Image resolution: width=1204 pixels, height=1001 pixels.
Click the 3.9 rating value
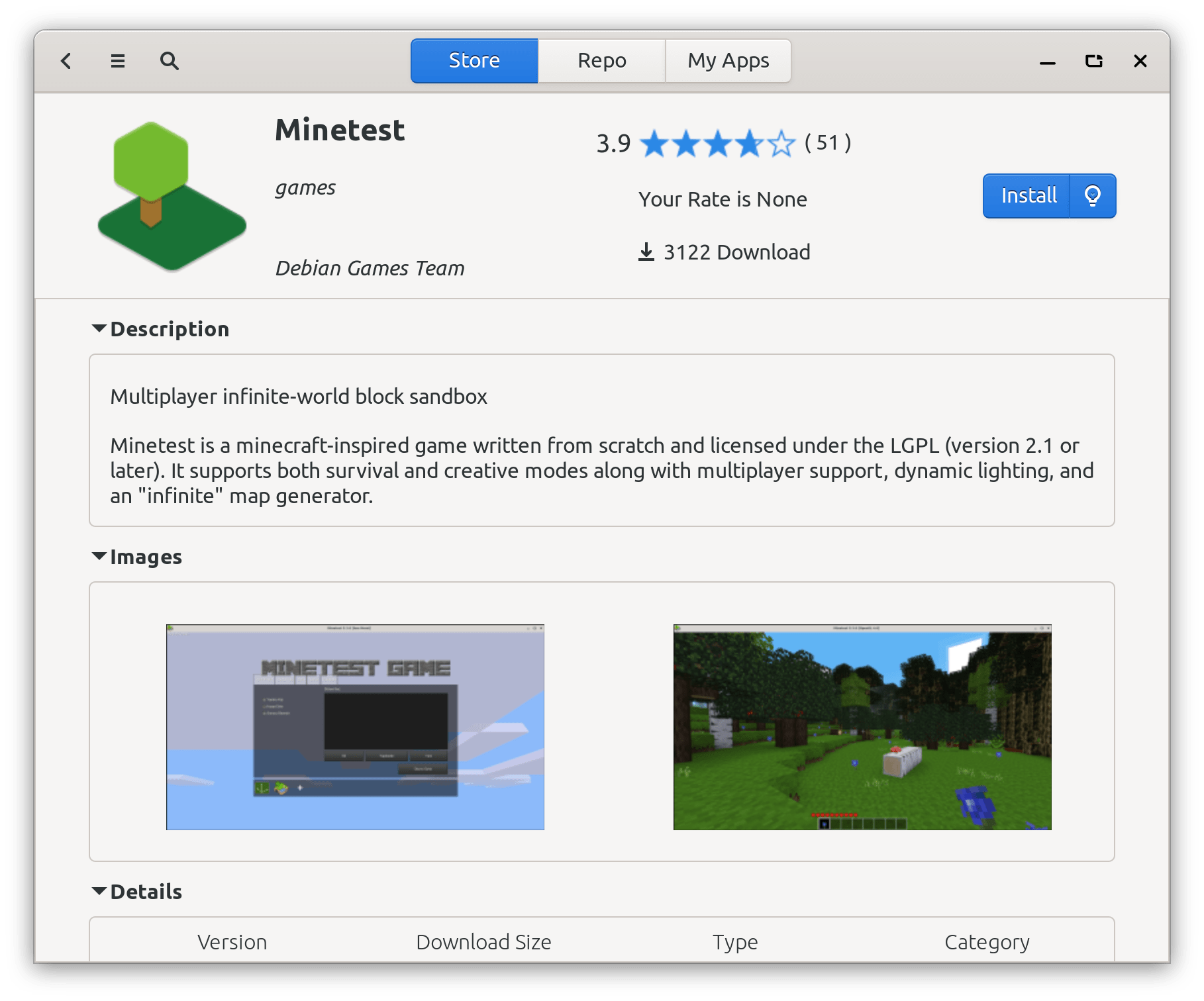(613, 144)
